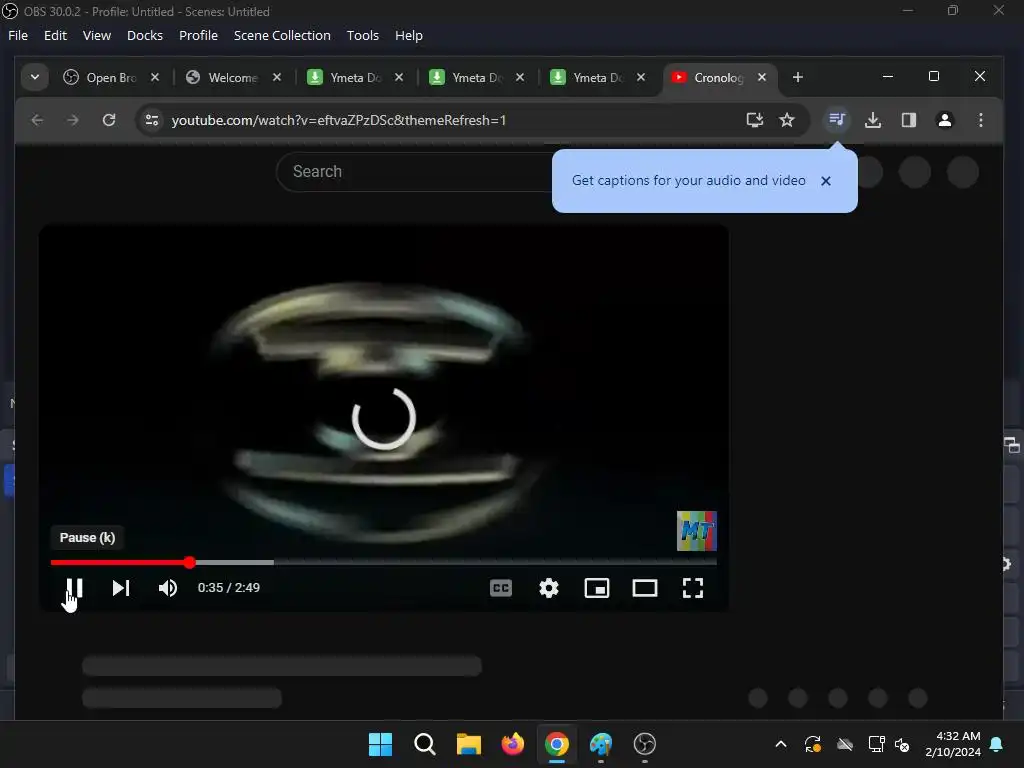Screen dimensions: 1024x768
Task: Launch Firefox from taskbar
Action: coord(513,744)
